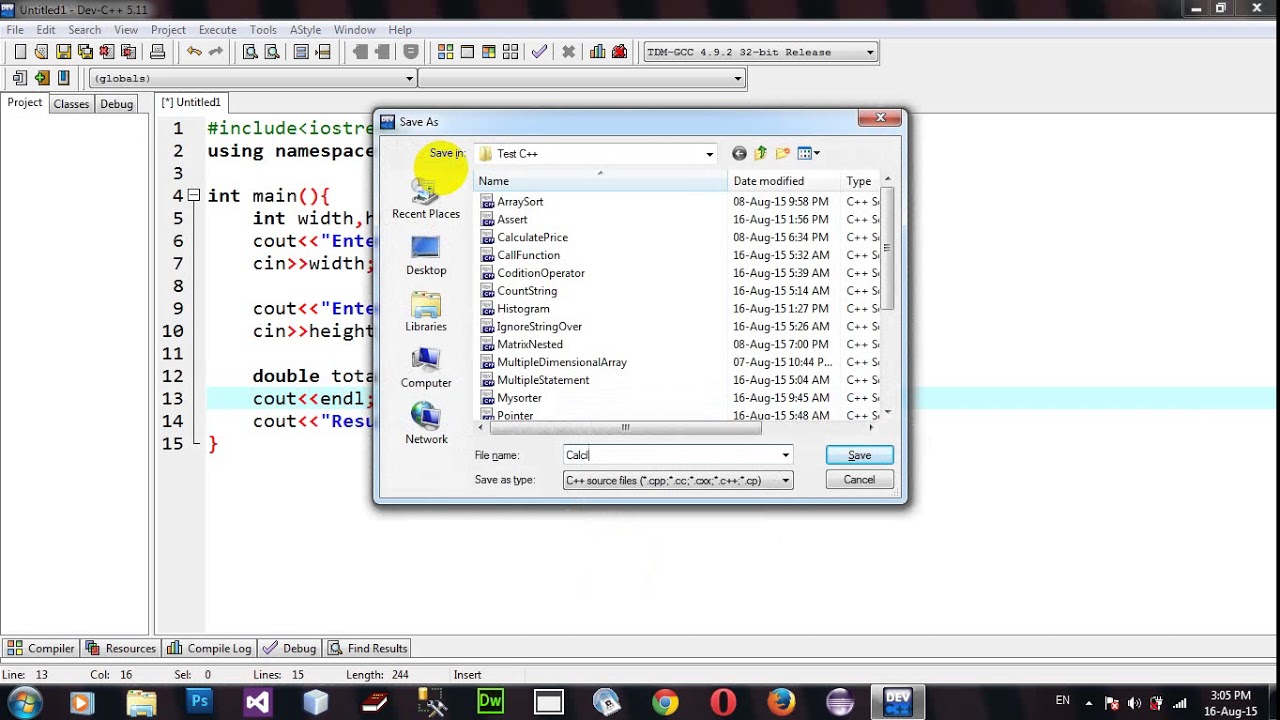Expand the File name dropdown arrow
1280x720 pixels.
point(785,455)
